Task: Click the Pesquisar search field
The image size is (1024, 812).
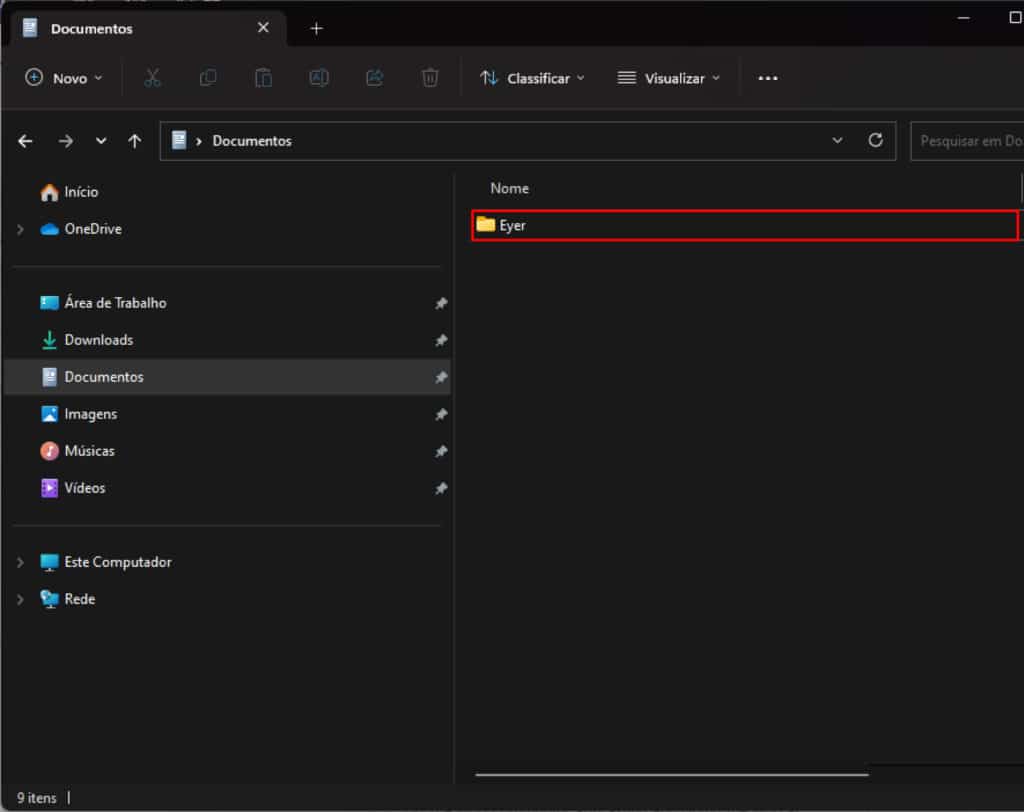Action: (967, 141)
